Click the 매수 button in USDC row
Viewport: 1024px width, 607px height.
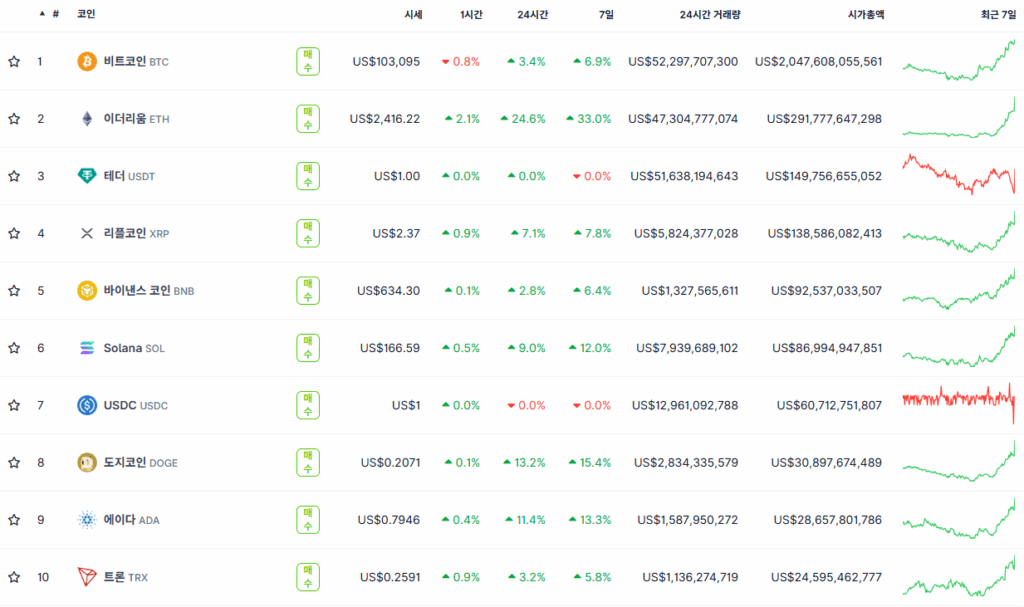(x=308, y=405)
